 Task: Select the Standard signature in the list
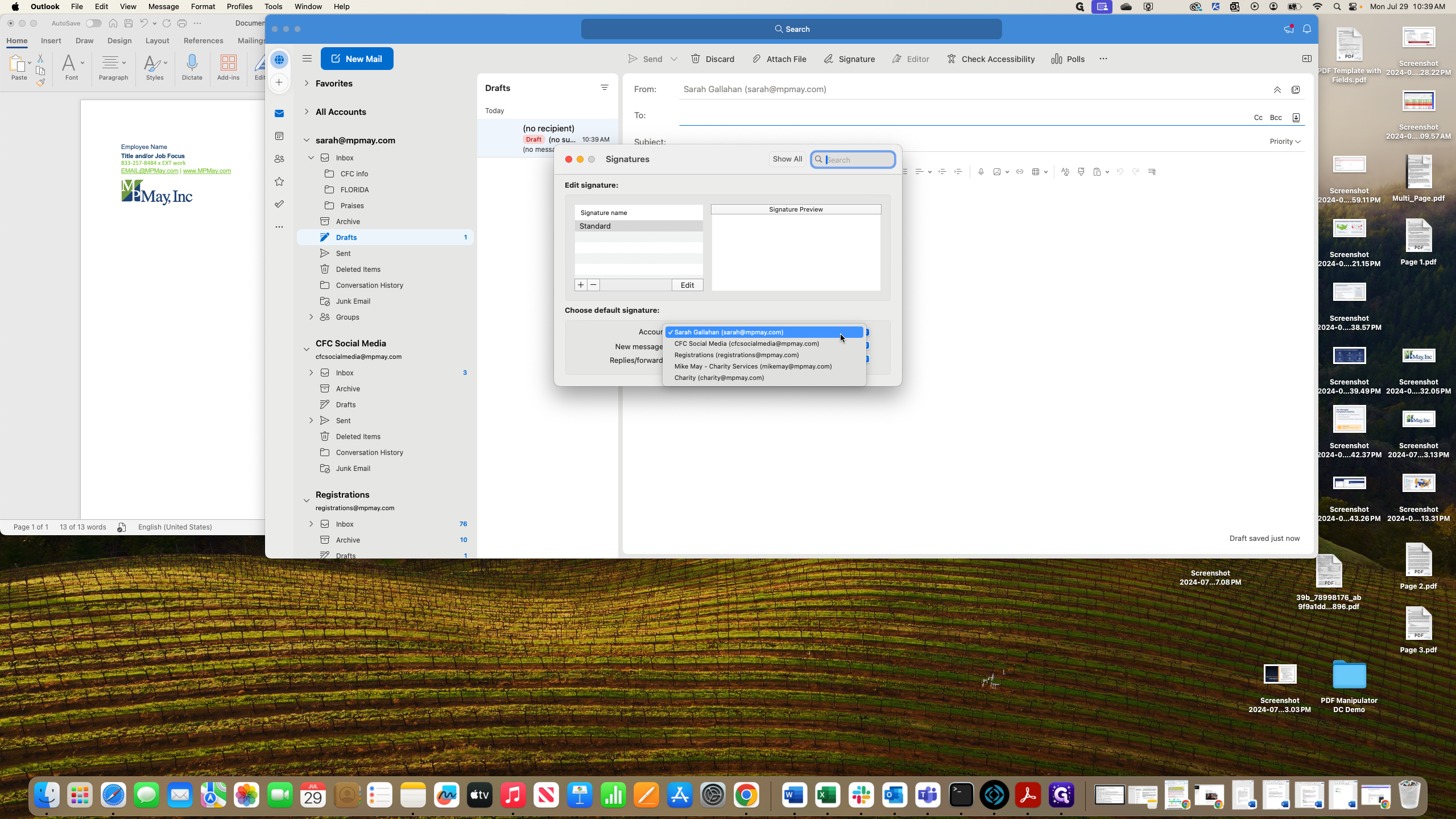pyautogui.click(x=639, y=226)
